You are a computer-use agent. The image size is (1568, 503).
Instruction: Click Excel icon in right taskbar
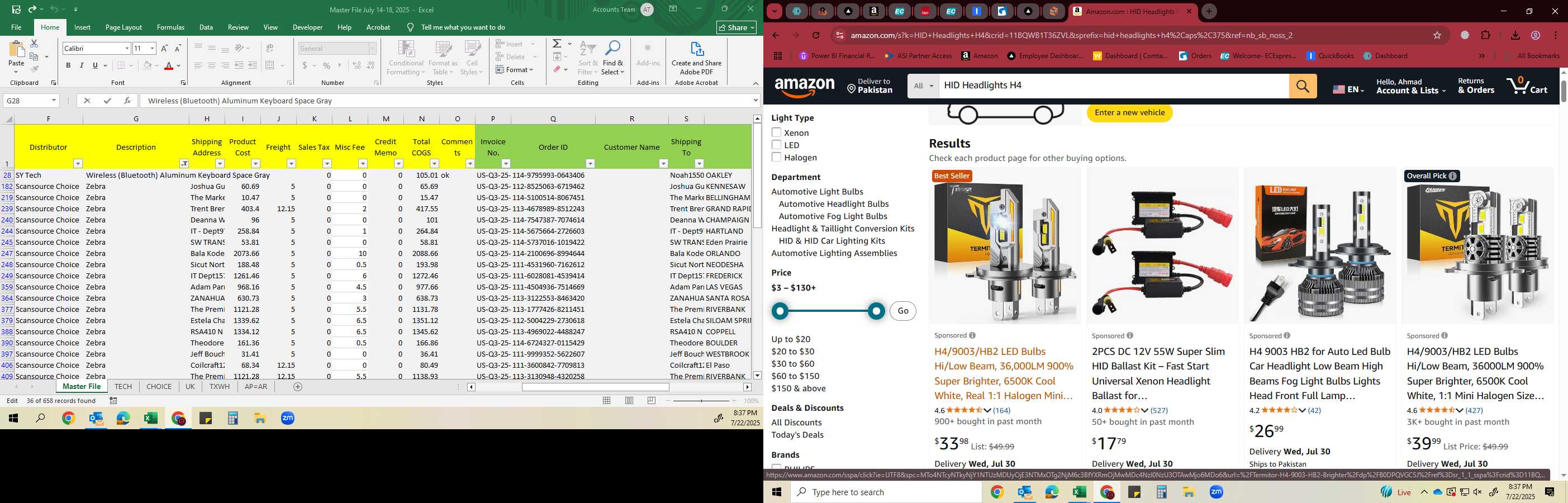click(1079, 492)
